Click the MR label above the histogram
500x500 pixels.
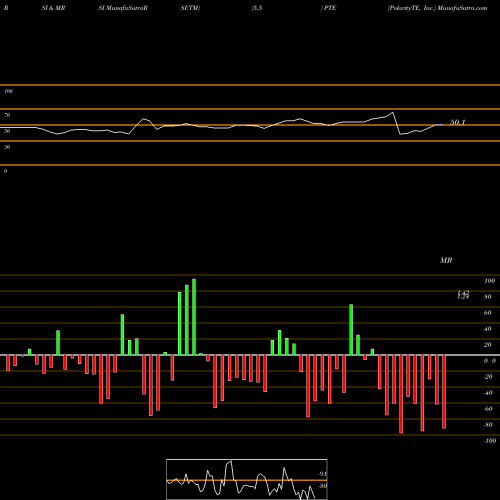(446, 260)
